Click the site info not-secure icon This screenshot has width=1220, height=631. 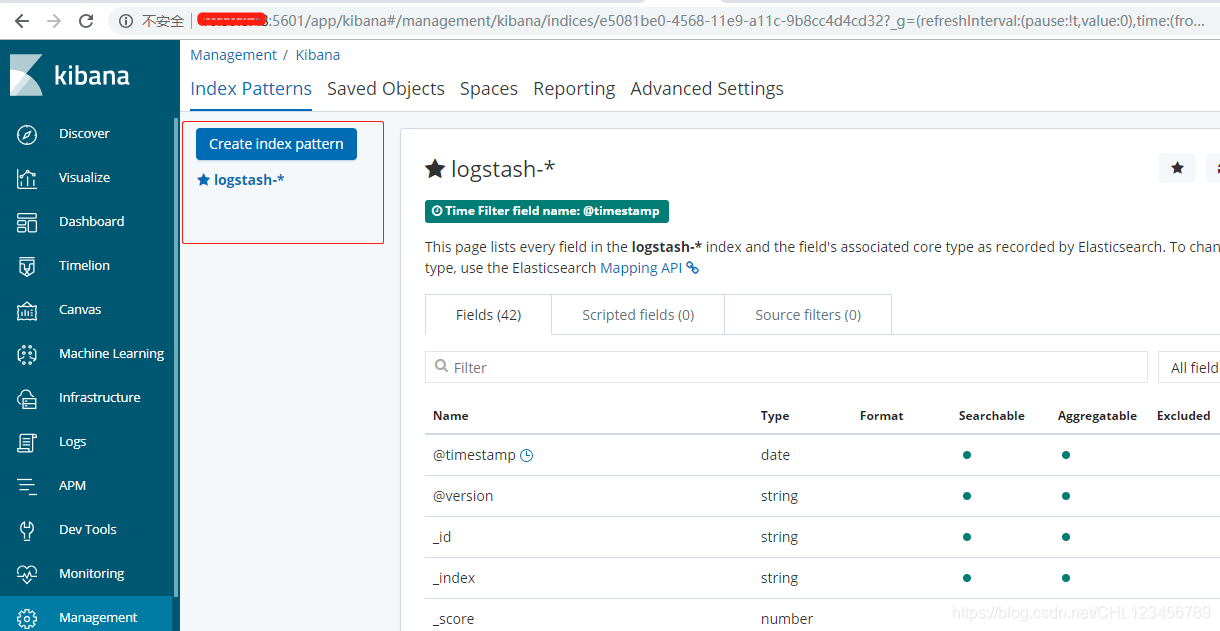[125, 20]
